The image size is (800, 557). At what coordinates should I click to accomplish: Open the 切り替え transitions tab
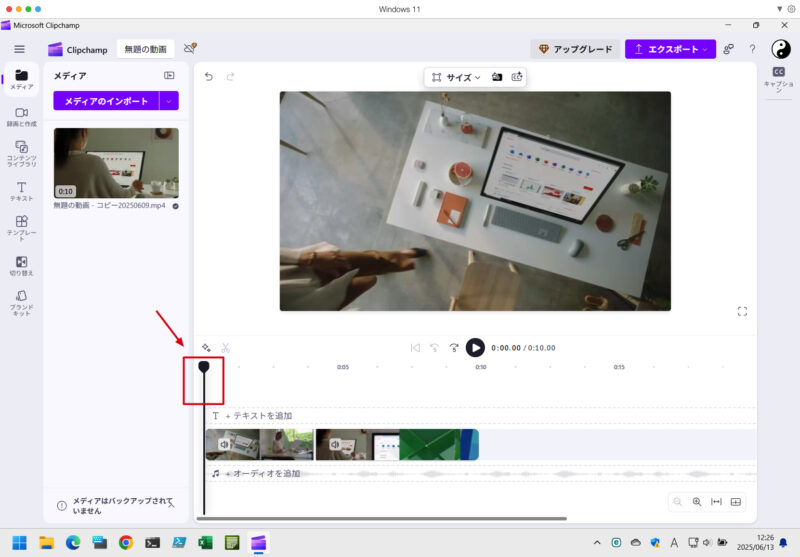point(21,266)
